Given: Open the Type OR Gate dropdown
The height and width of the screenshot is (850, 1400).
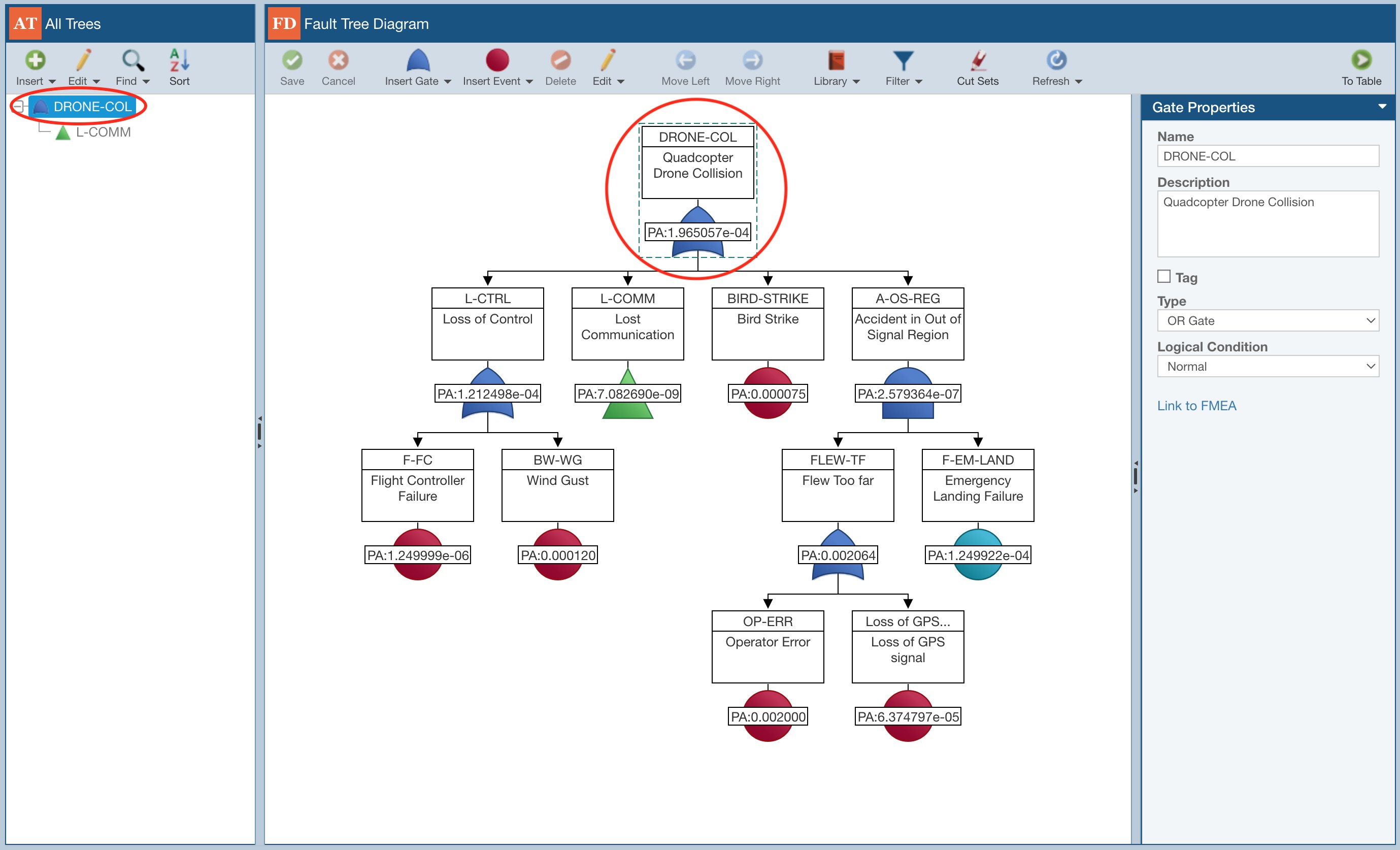Looking at the screenshot, I should 1268,320.
